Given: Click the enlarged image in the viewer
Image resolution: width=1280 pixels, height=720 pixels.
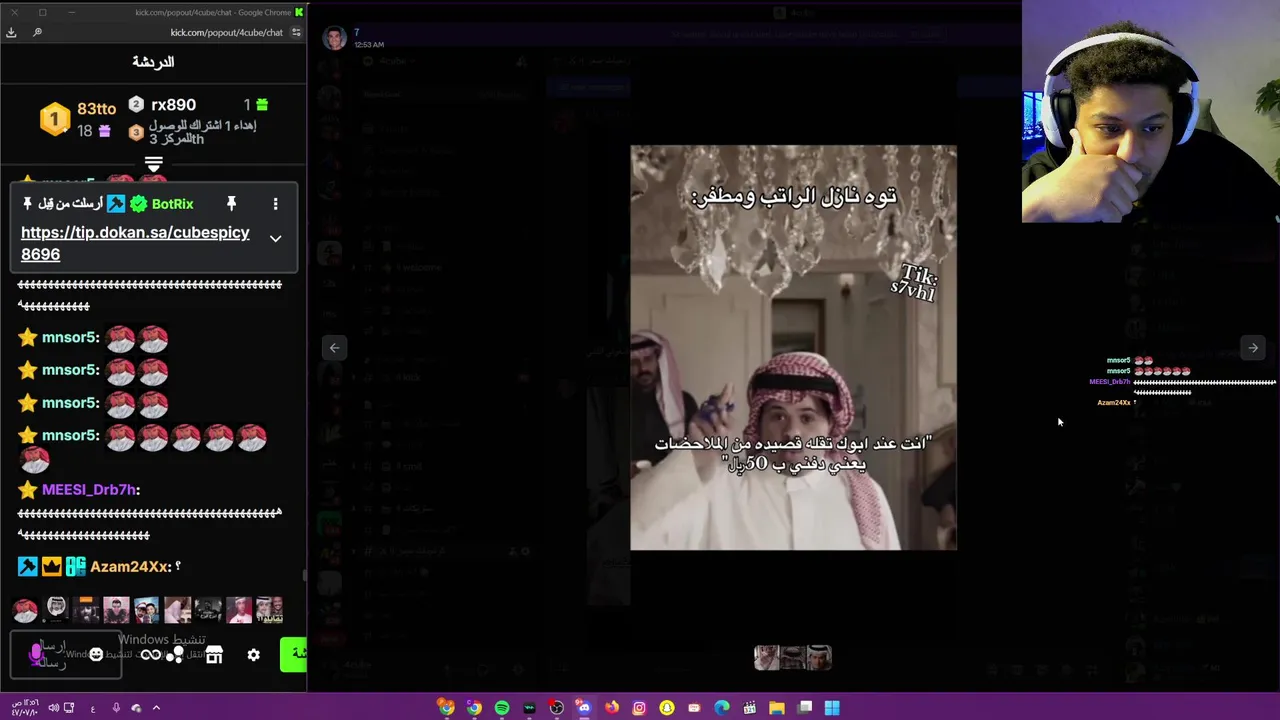Looking at the screenshot, I should click(793, 348).
